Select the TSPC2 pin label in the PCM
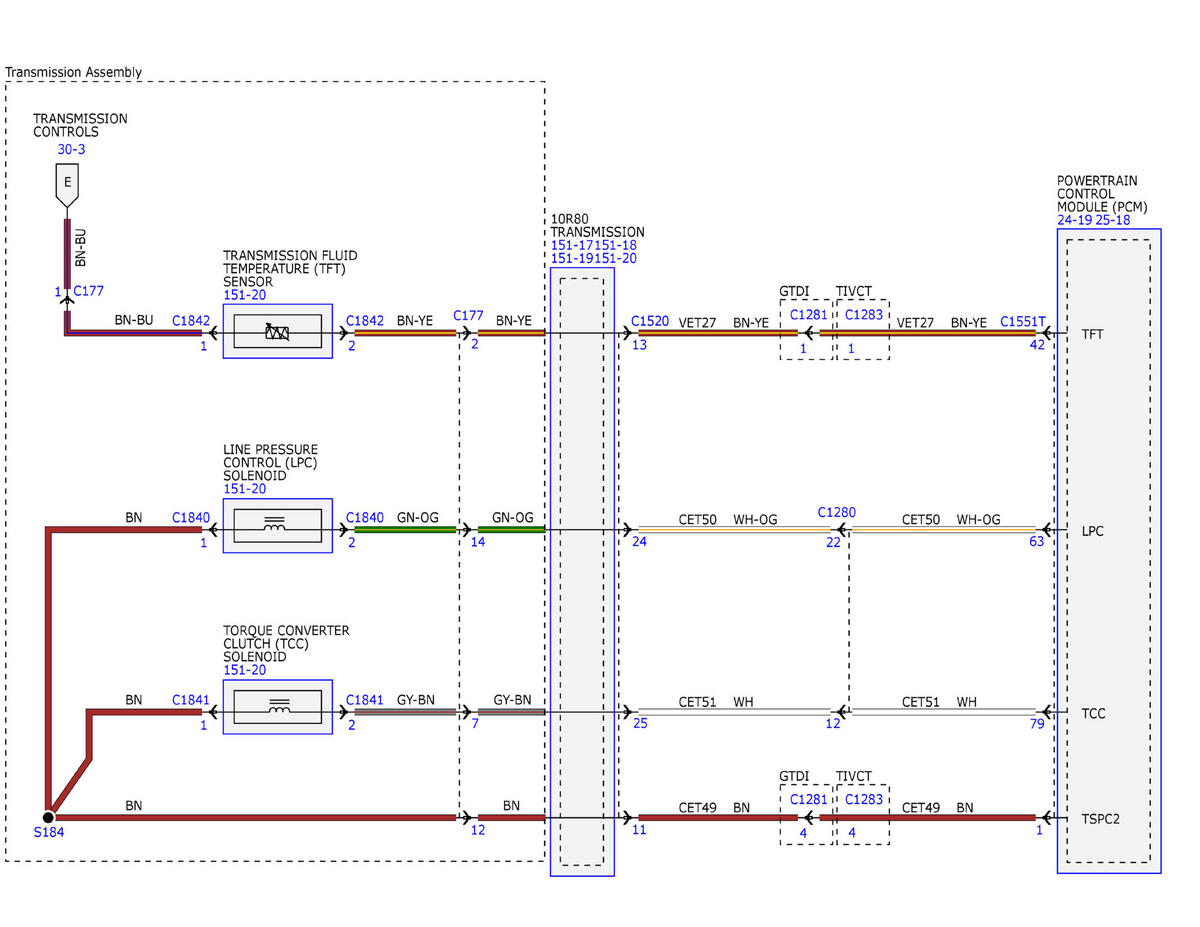This screenshot has width=1200, height=927. coord(1100,818)
